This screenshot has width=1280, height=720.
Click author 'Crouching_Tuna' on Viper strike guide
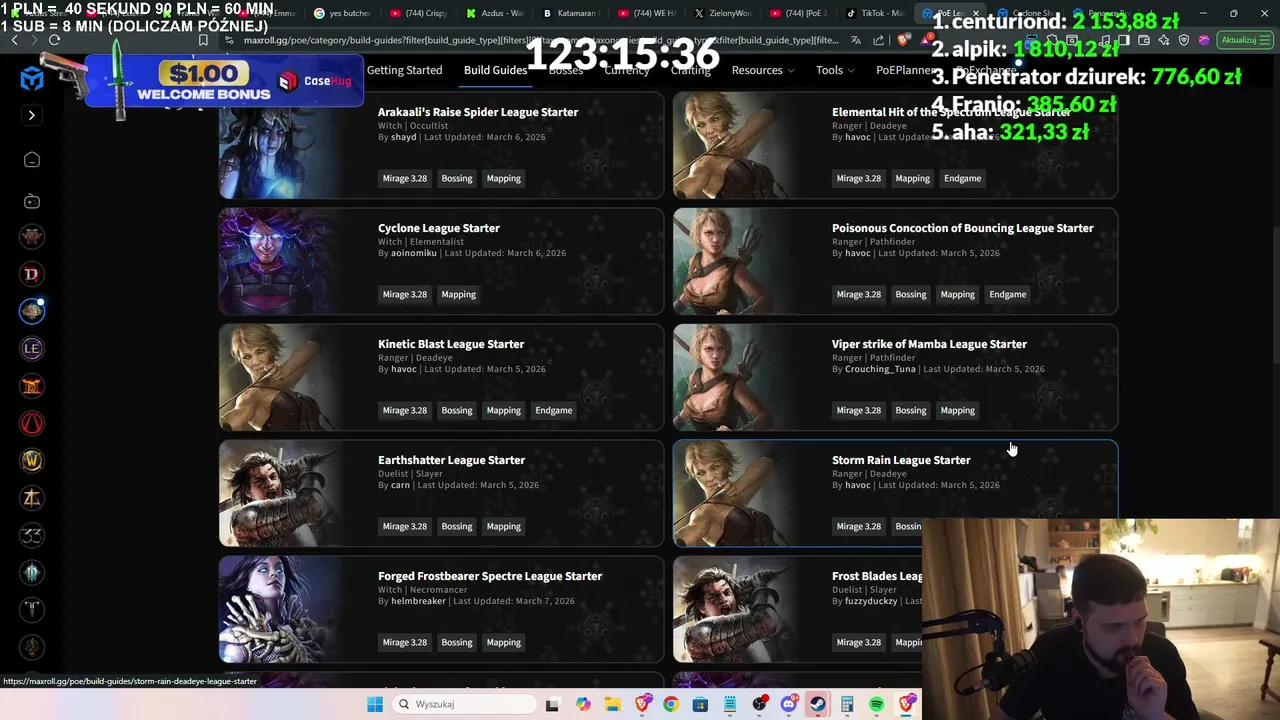tap(880, 369)
